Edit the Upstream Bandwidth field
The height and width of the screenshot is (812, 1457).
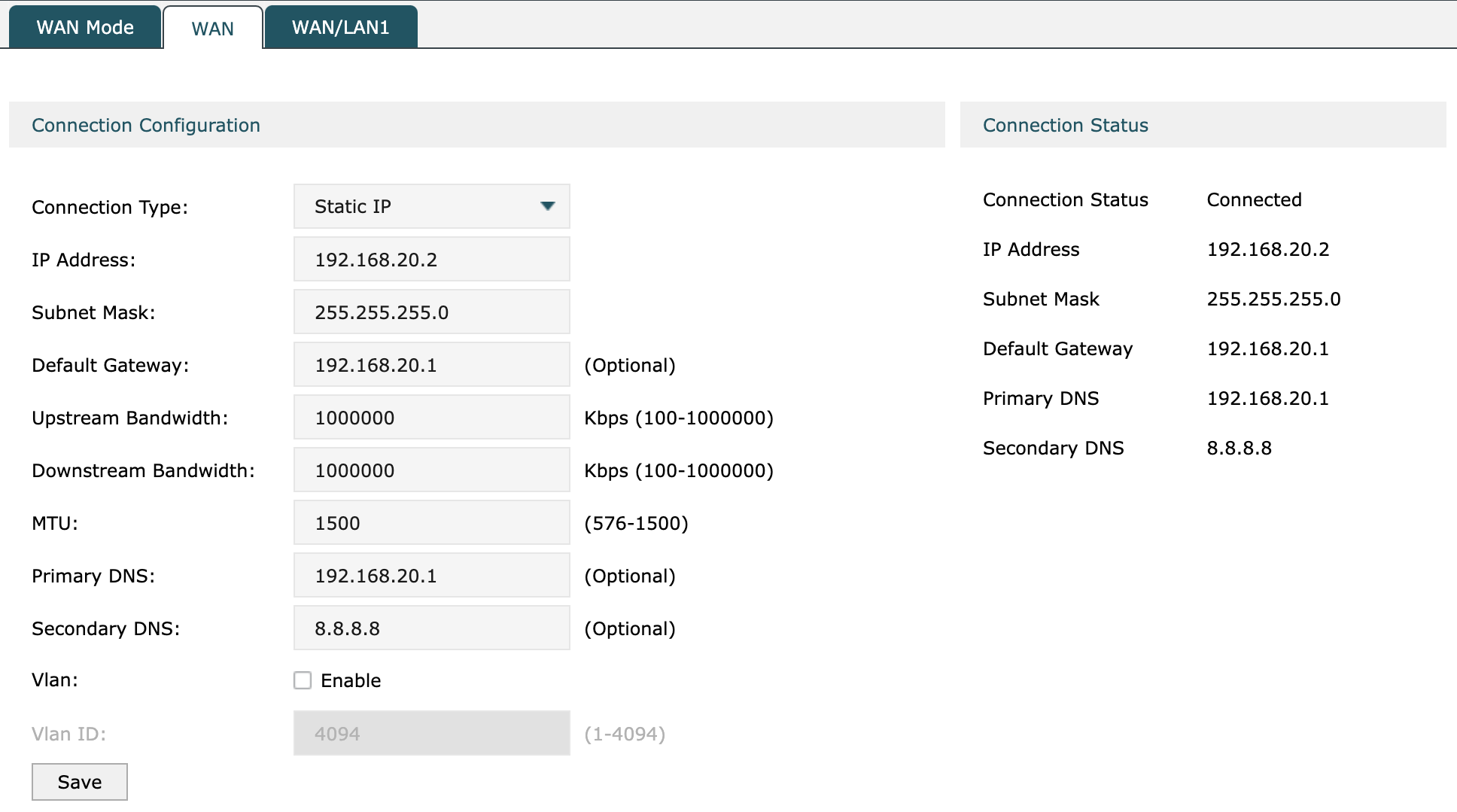pyautogui.click(x=431, y=418)
